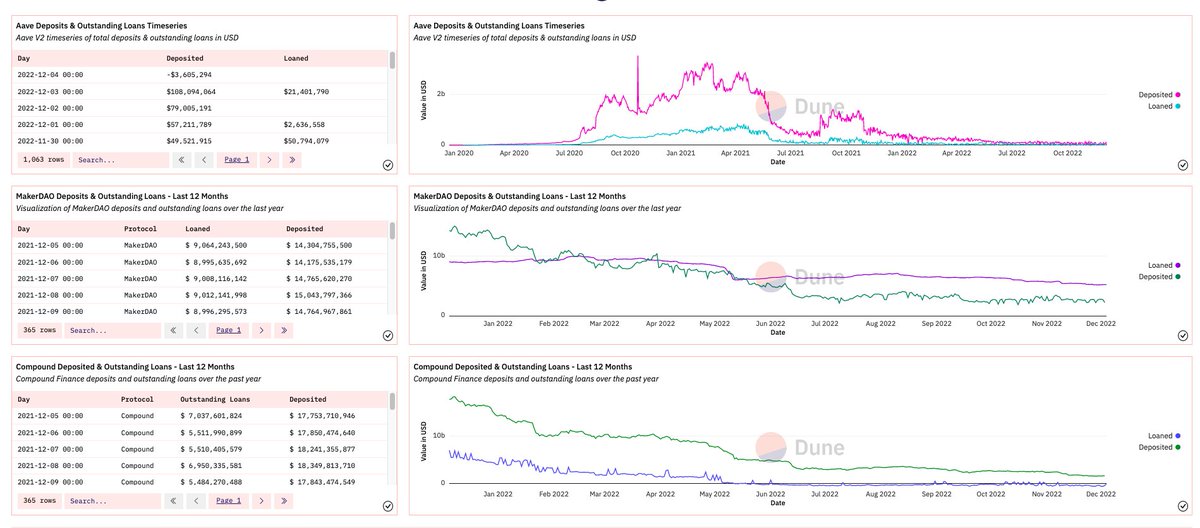Image resolution: width=1200 pixels, height=528 pixels.
Task: Sort the MakerDAO table by the Protocol column
Action: [140, 229]
